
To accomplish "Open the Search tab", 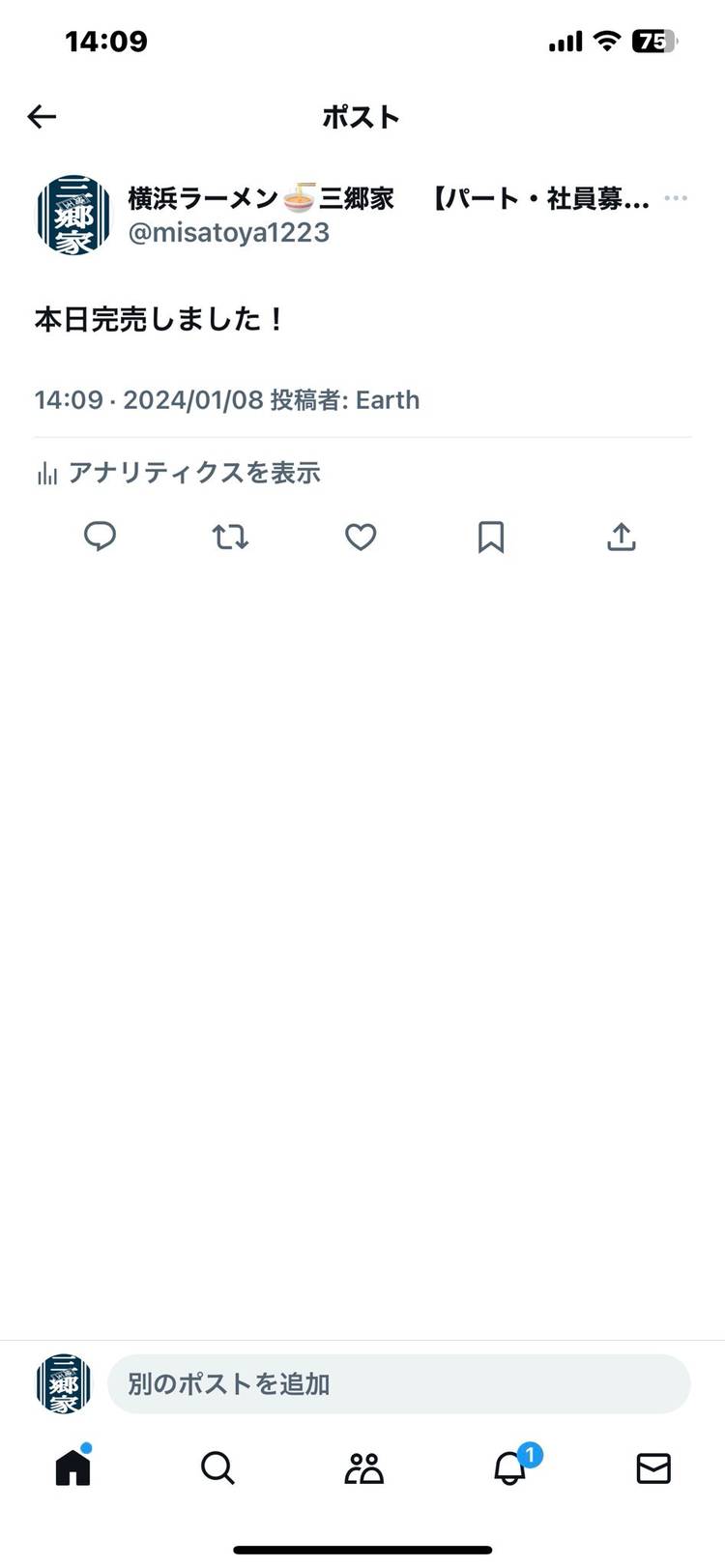I will tap(217, 1467).
